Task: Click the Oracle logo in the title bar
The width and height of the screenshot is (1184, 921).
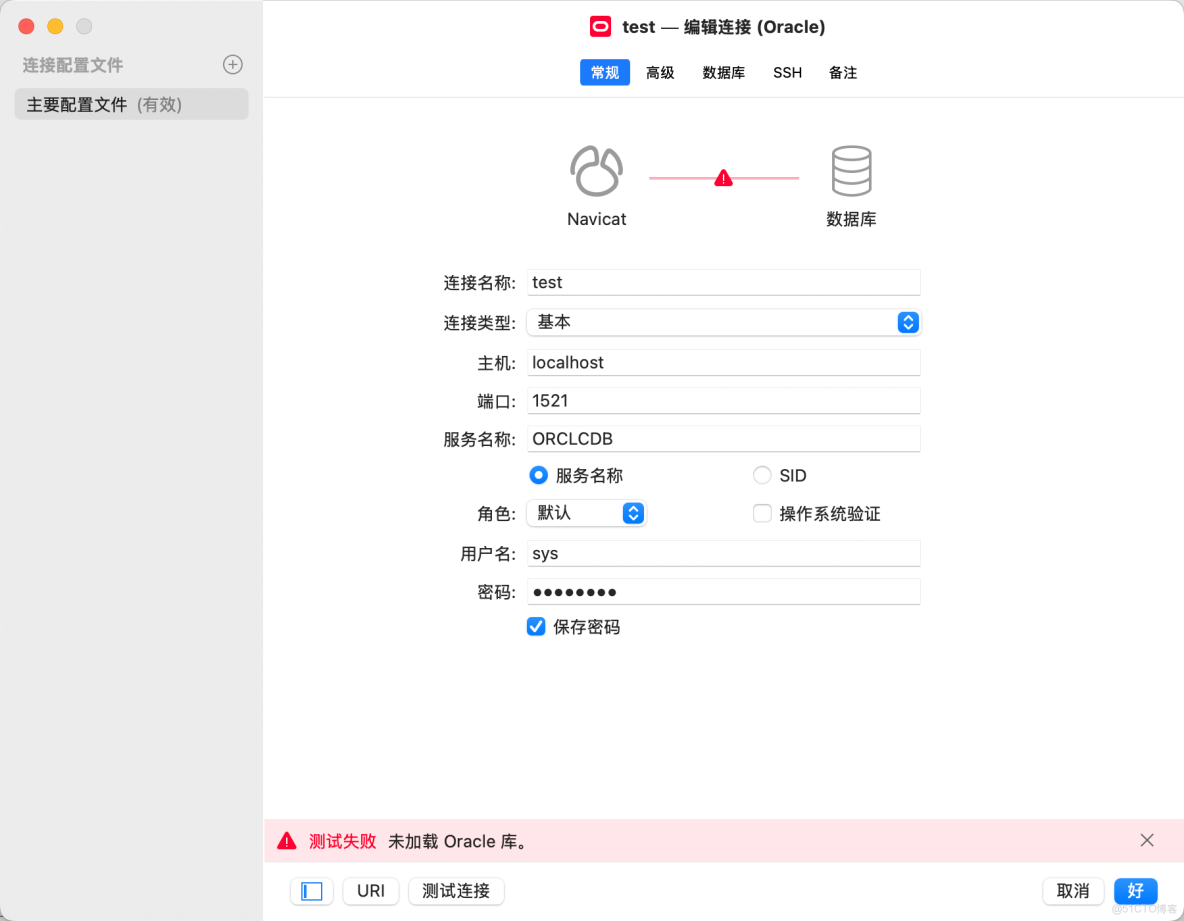Action: [x=600, y=26]
